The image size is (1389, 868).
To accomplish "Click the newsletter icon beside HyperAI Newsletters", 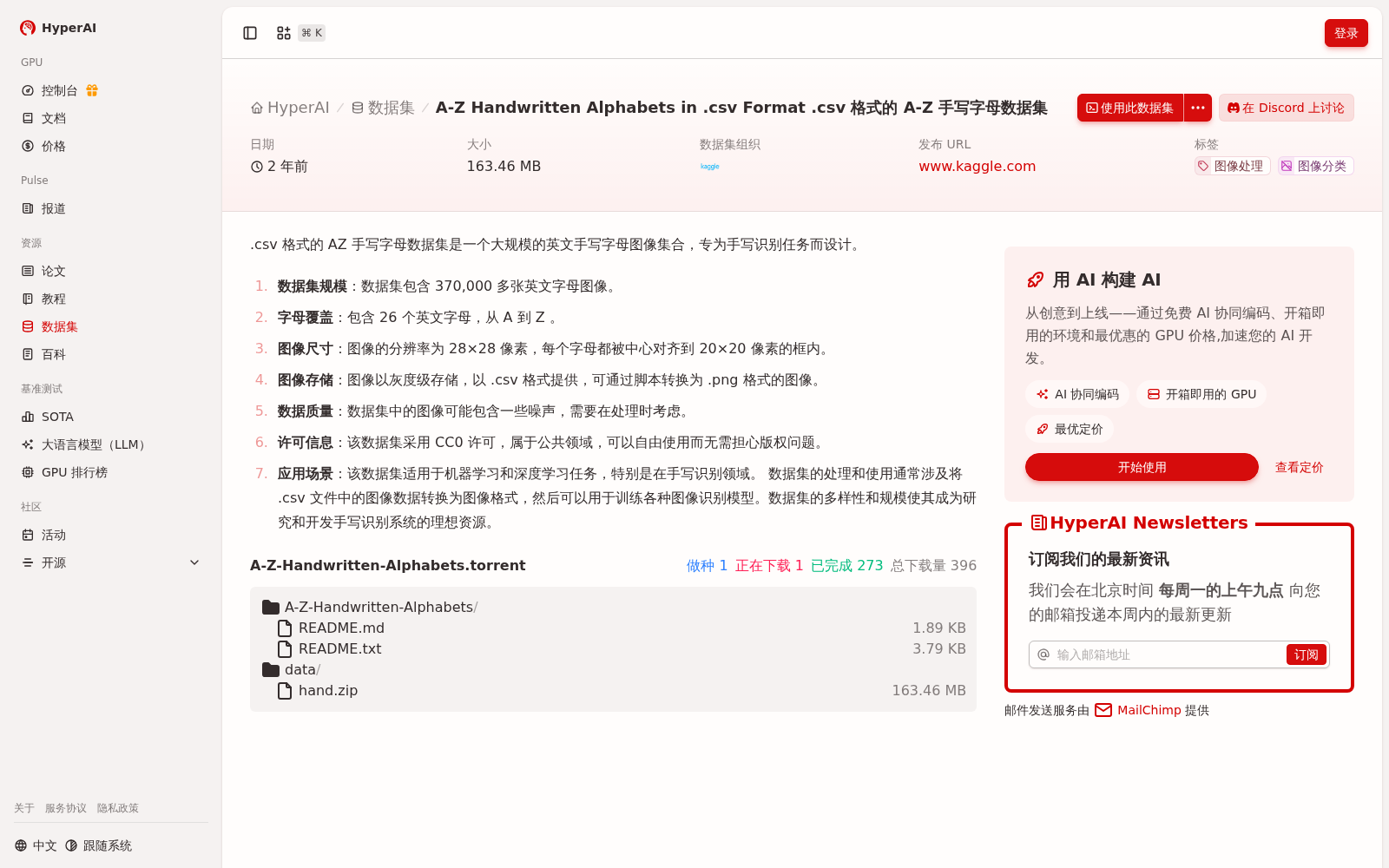I will coord(1038,523).
